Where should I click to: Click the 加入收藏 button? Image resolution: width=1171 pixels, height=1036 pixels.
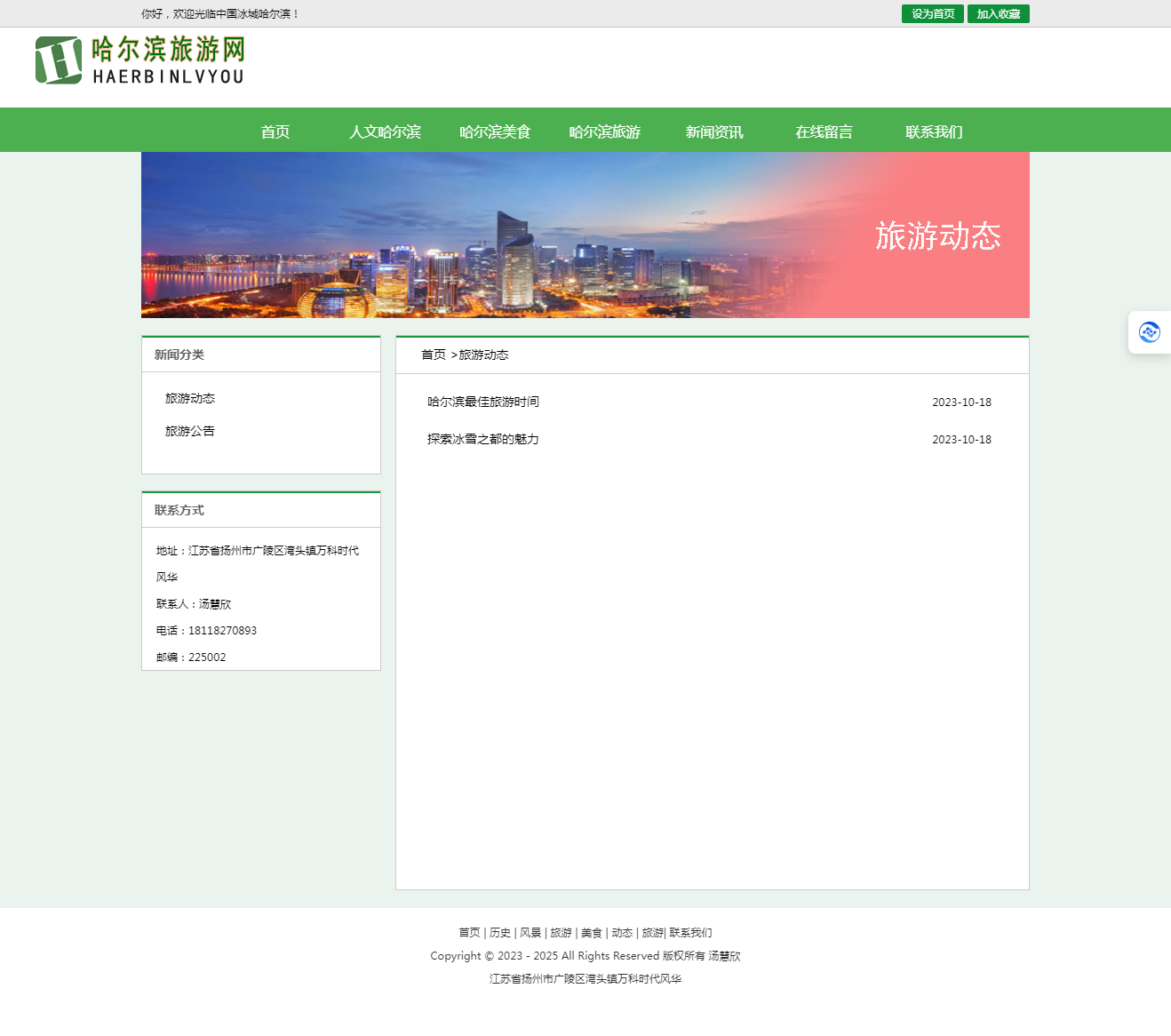999,14
